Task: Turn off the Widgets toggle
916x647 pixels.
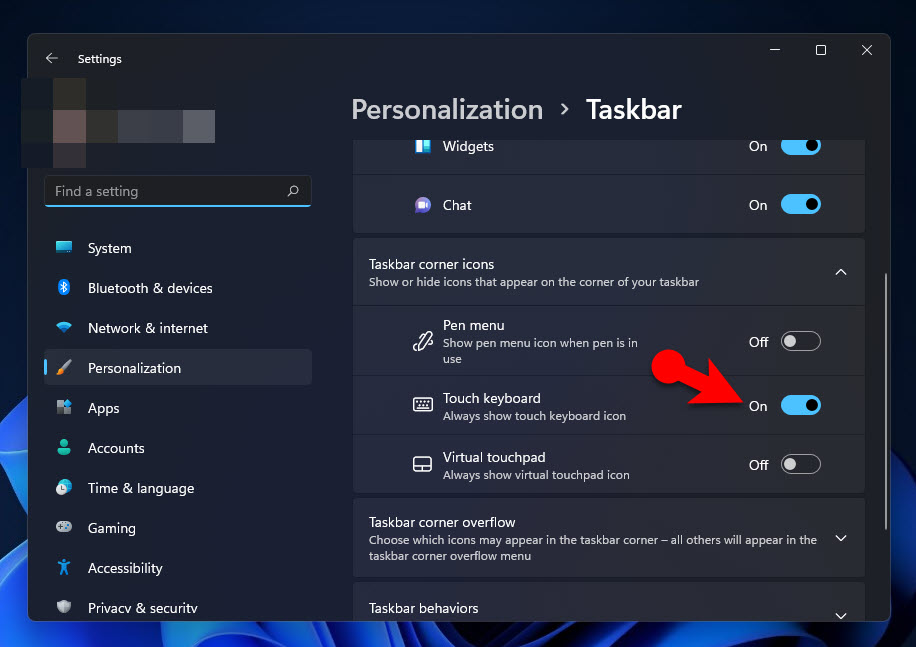Action: [x=800, y=146]
